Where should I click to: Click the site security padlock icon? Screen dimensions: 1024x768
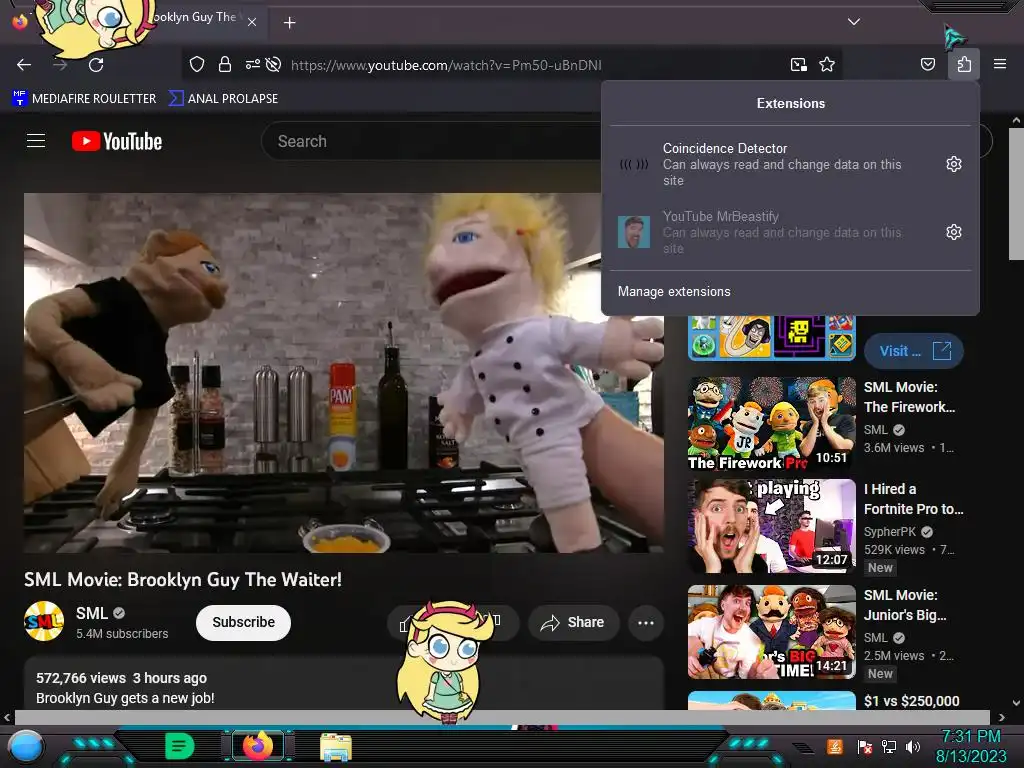point(225,64)
